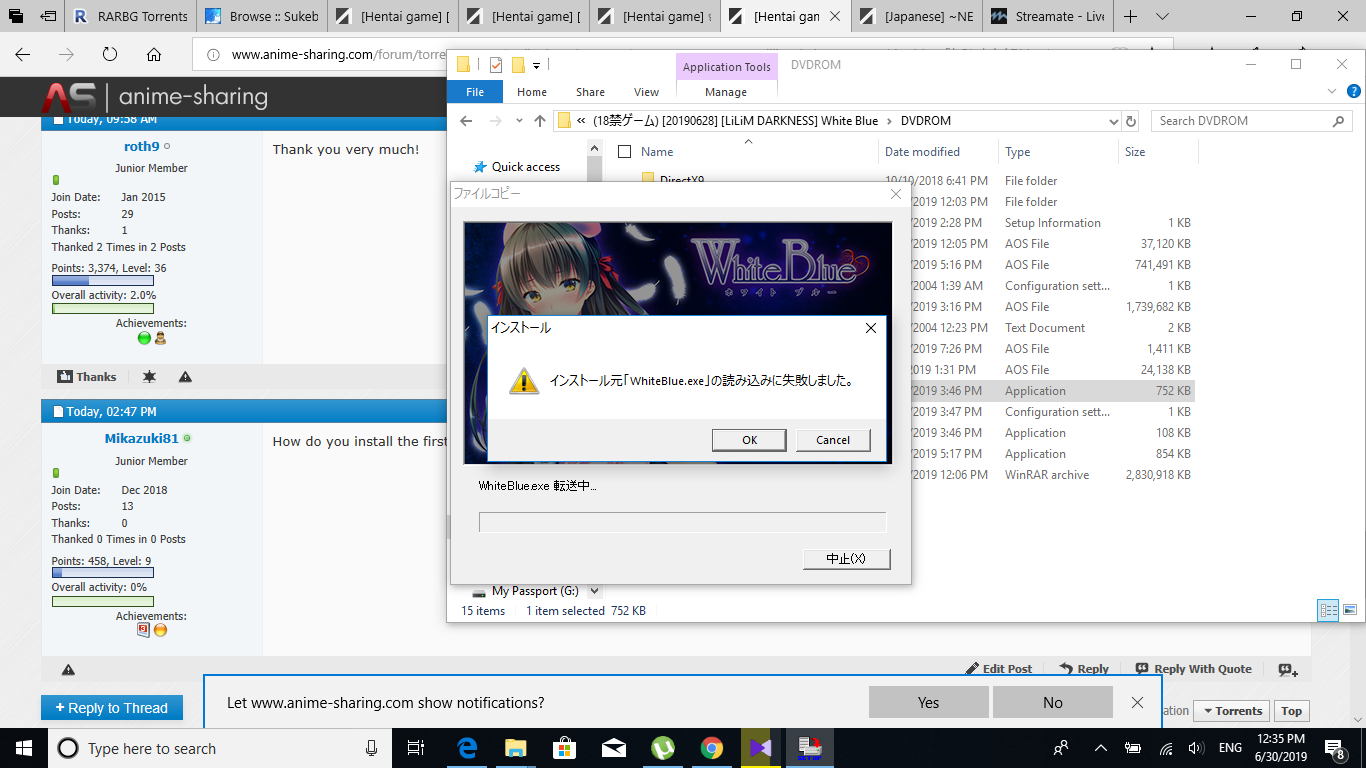The width and height of the screenshot is (1366, 768).
Task: Click the Thanks button under roth9 post
Action: tap(87, 377)
